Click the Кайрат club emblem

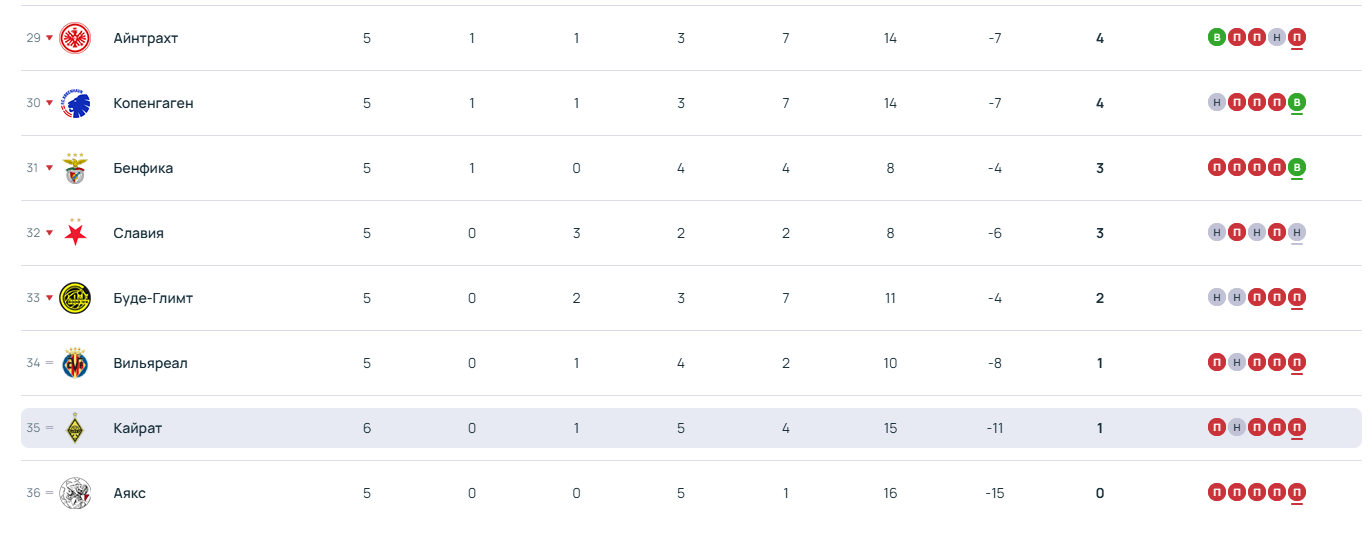[75, 428]
